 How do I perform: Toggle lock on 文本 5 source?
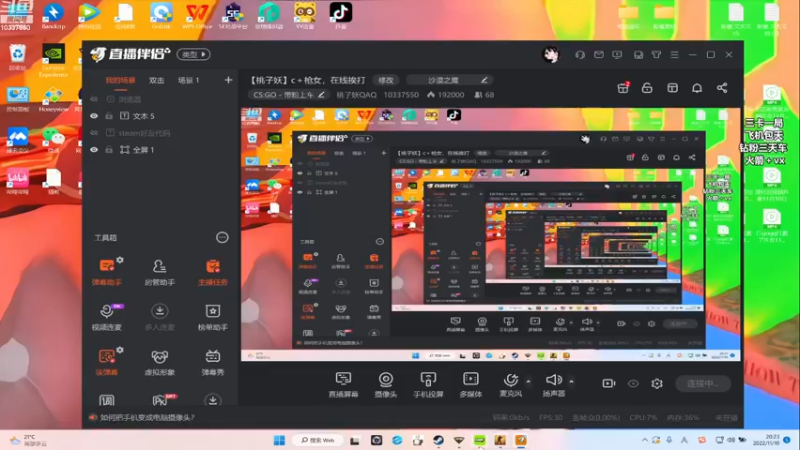coord(109,116)
